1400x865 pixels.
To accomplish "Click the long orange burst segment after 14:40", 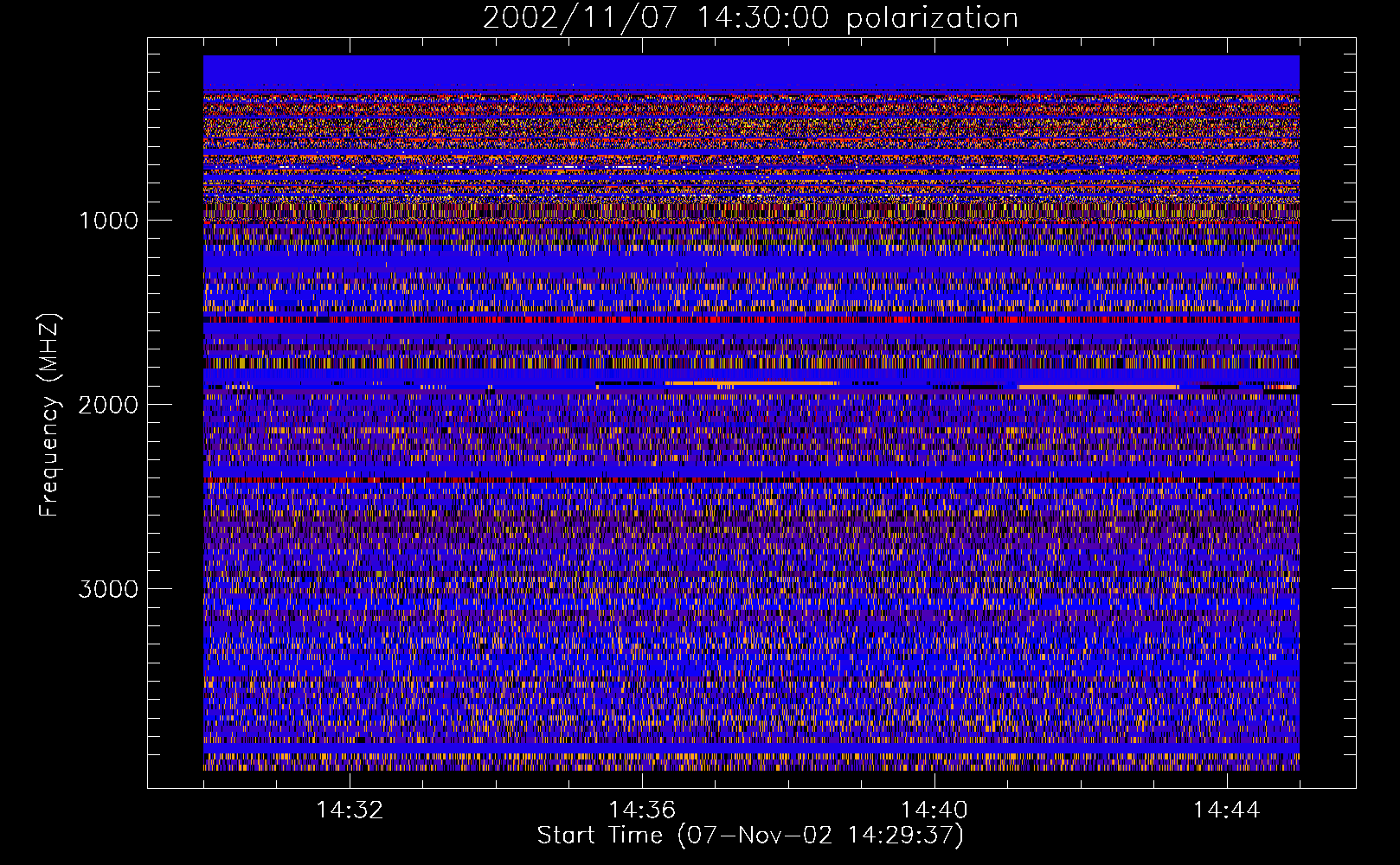I will [x=1099, y=387].
